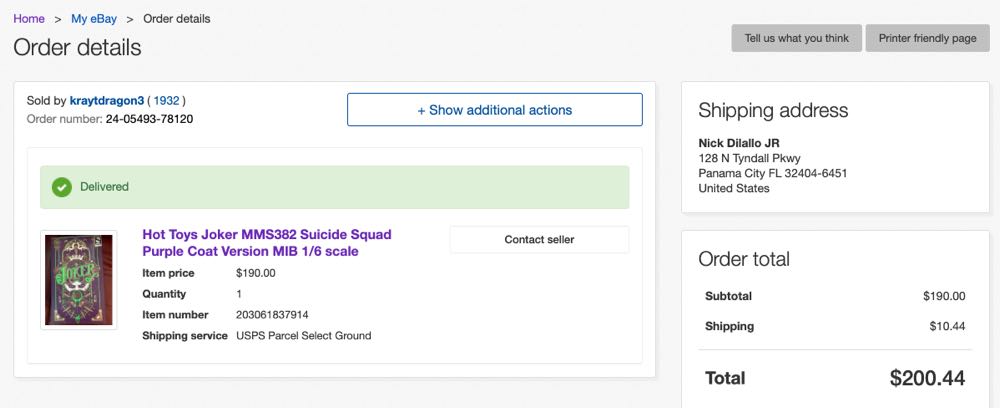Go to Home breadcrumb link
The height and width of the screenshot is (408, 1000).
click(x=29, y=19)
